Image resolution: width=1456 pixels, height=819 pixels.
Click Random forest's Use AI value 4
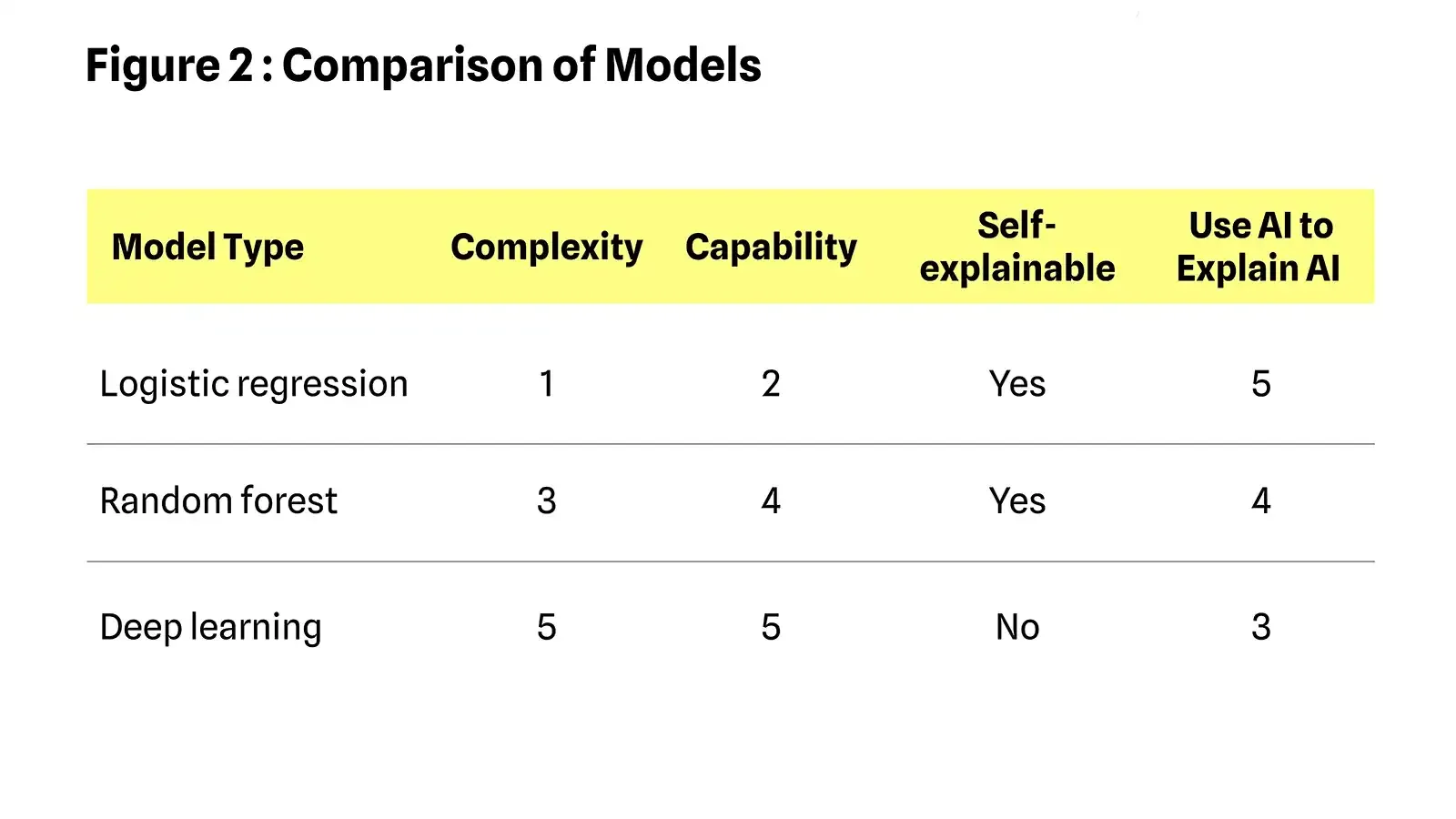pyautogui.click(x=1260, y=500)
